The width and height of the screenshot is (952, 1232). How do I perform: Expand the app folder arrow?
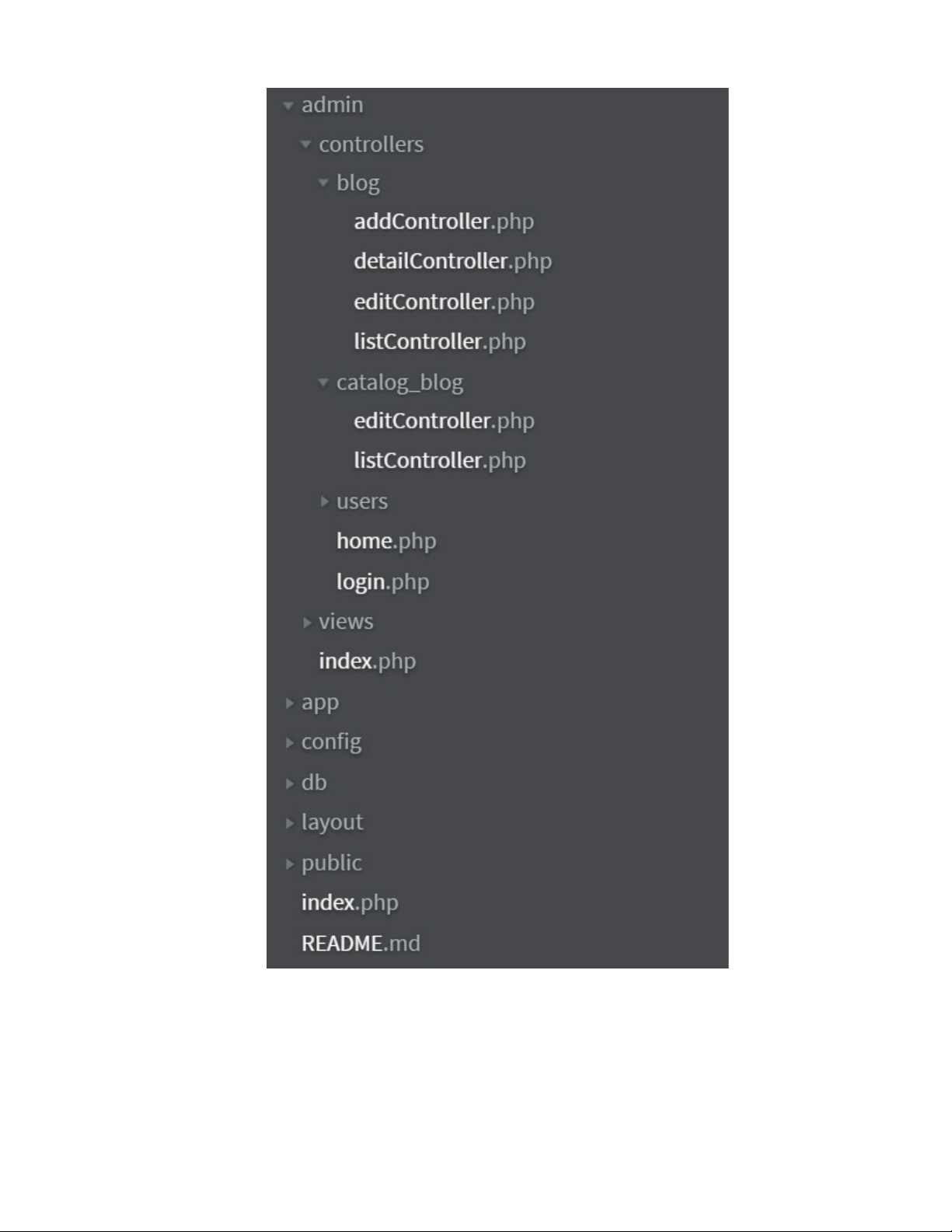point(289,703)
